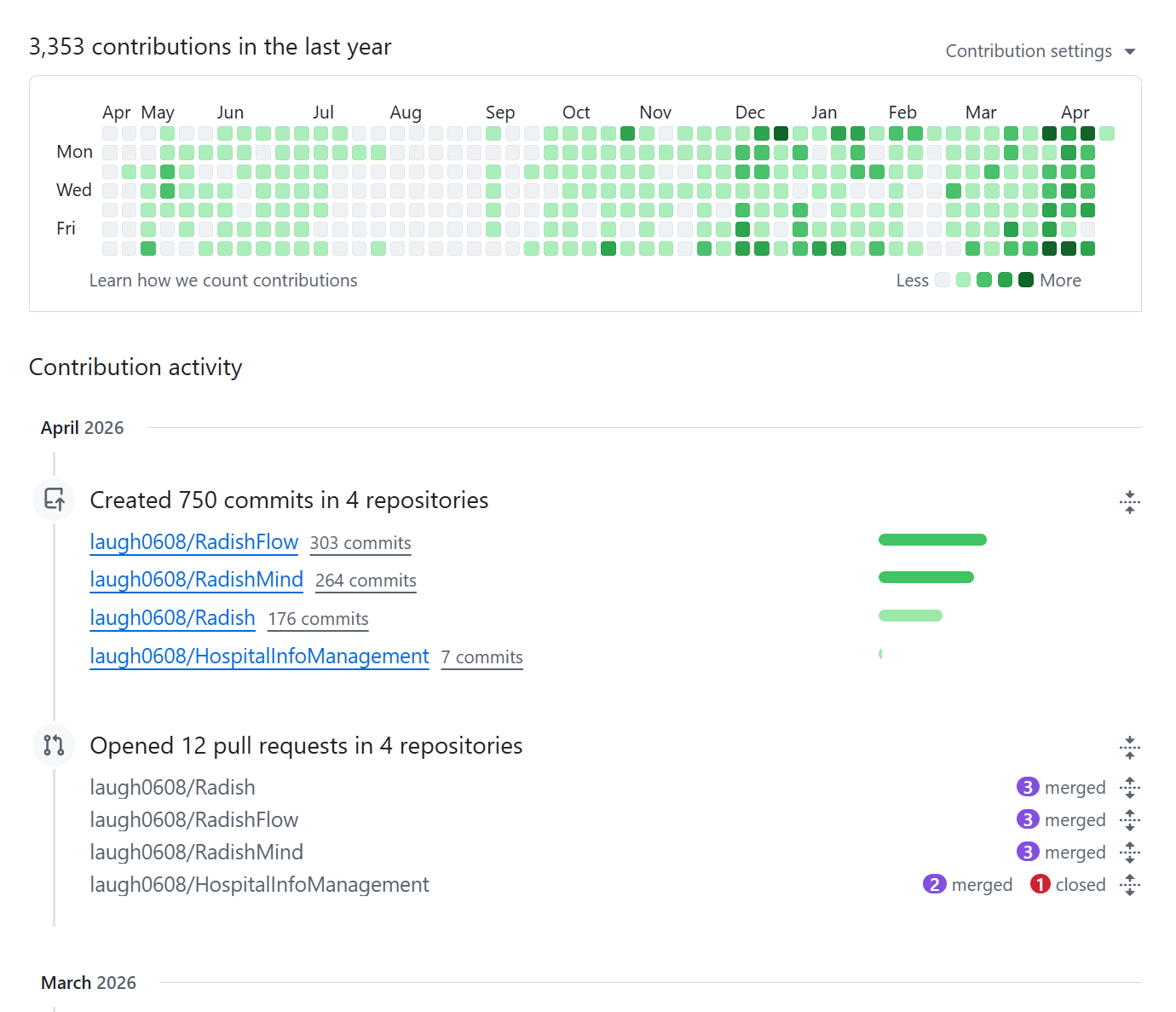Open Learn how we count contributions
1176x1012 pixels.
click(223, 280)
